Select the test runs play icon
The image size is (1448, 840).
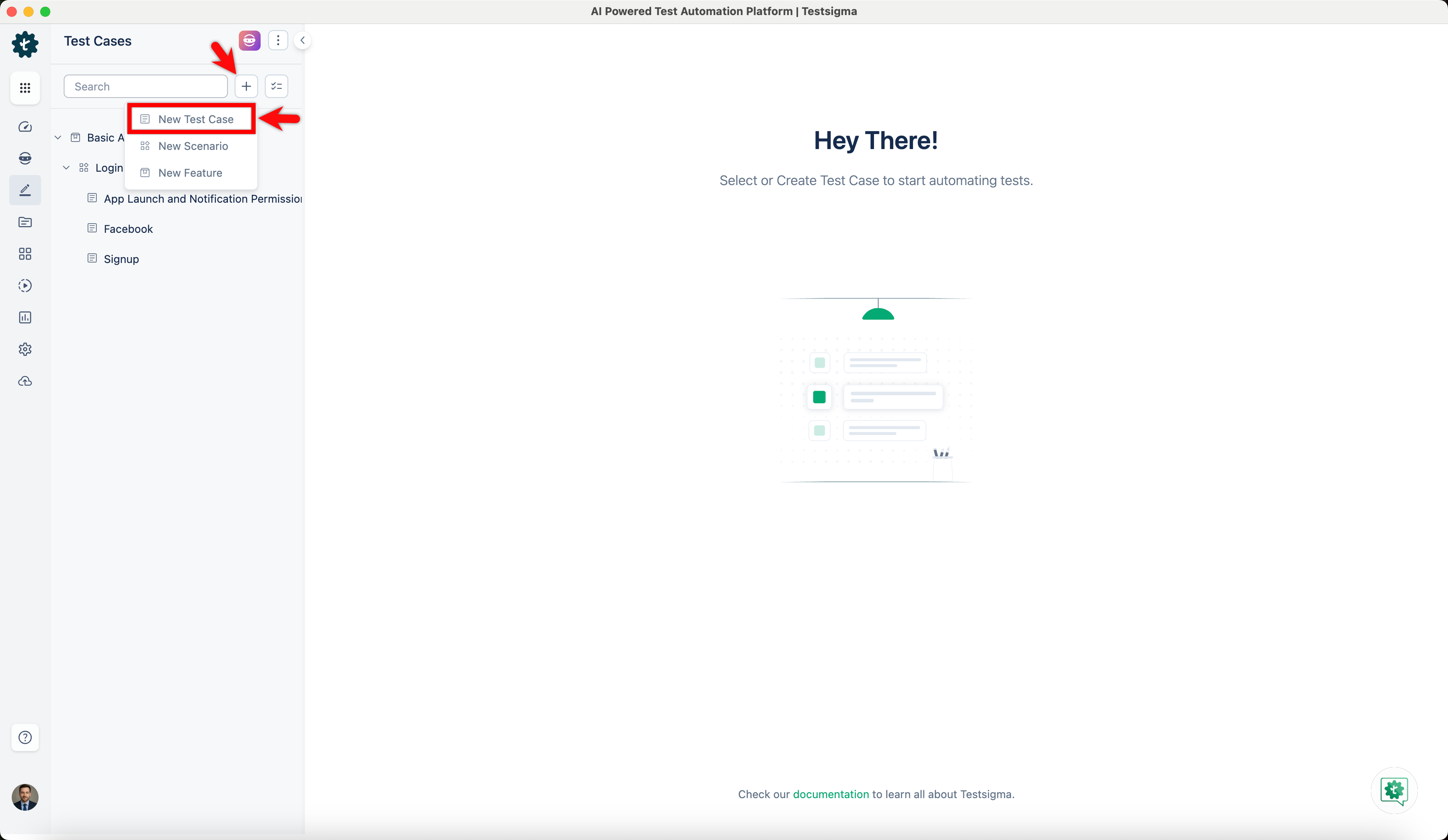click(x=25, y=285)
